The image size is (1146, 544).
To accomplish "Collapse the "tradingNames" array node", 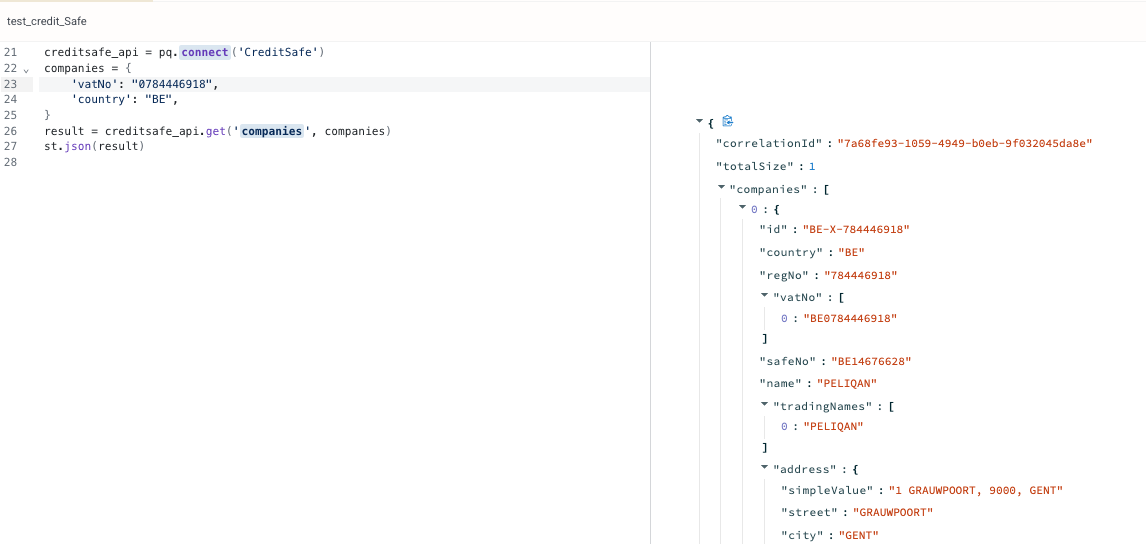I will point(765,404).
